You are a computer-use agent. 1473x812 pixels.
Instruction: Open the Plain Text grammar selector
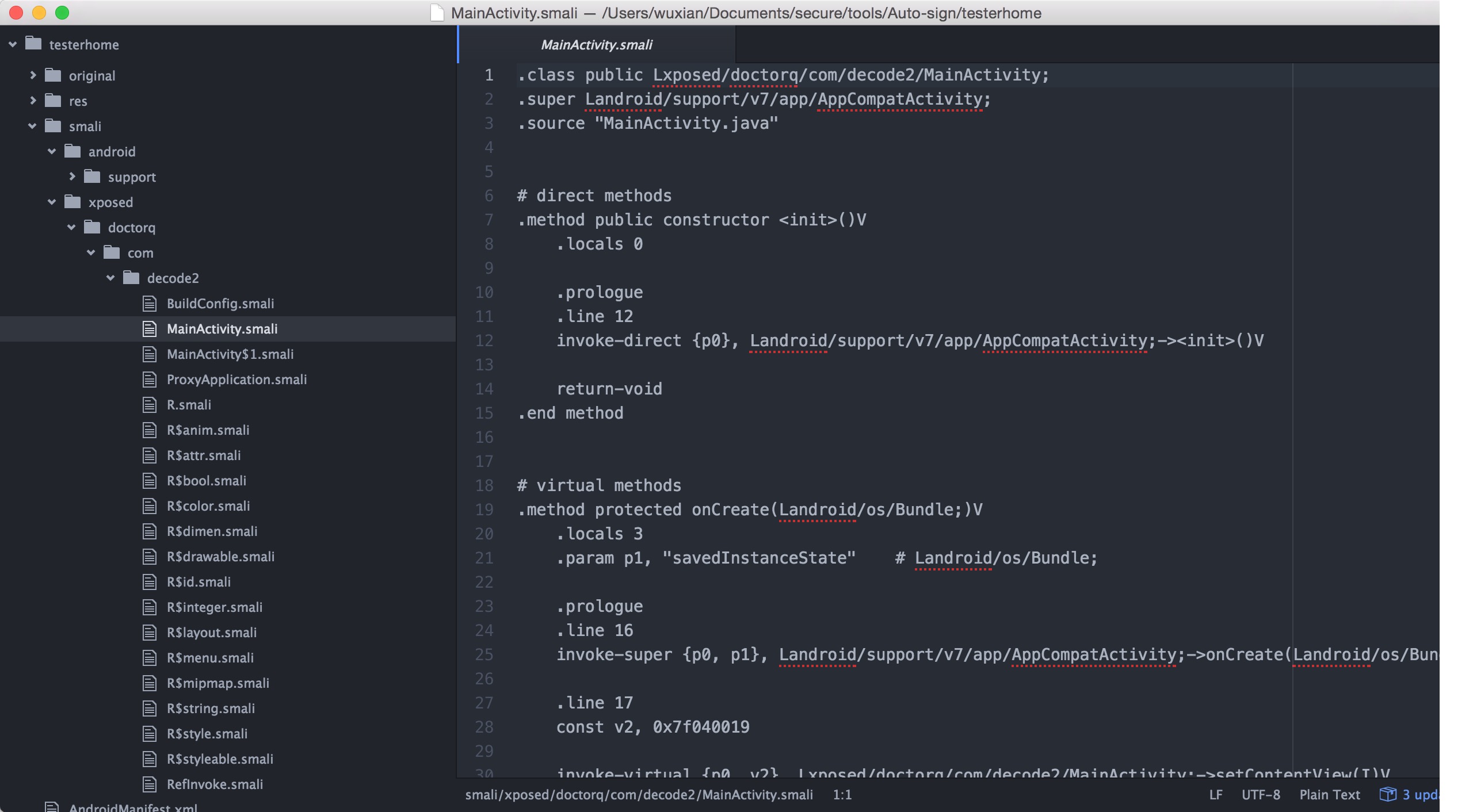click(x=1329, y=795)
